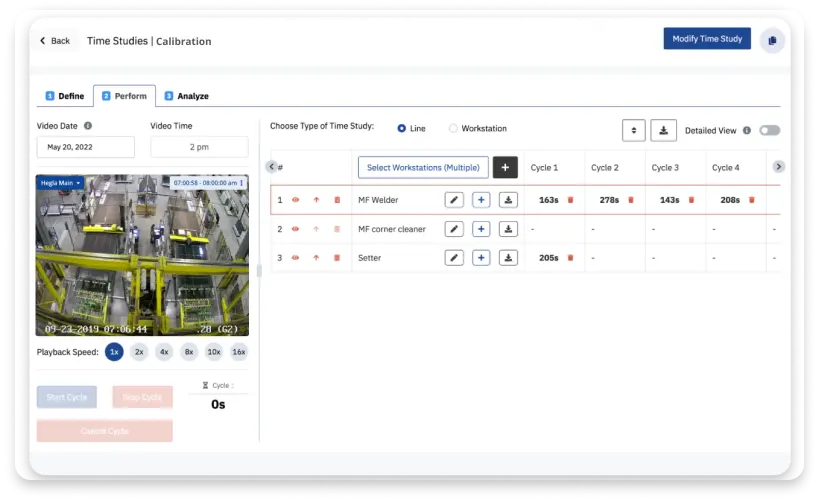Delete the 163s cycle time entry
819x500 pixels.
(570, 200)
